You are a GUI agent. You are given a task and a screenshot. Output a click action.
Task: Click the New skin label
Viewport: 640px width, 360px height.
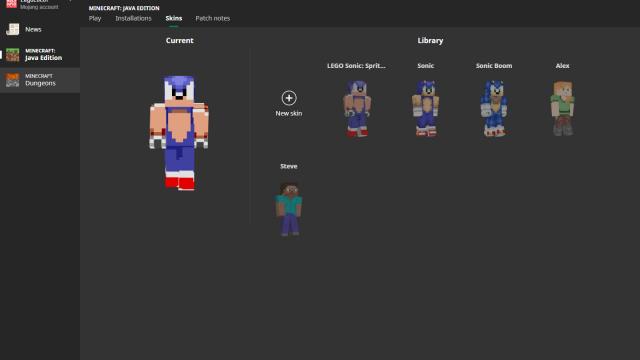289,113
